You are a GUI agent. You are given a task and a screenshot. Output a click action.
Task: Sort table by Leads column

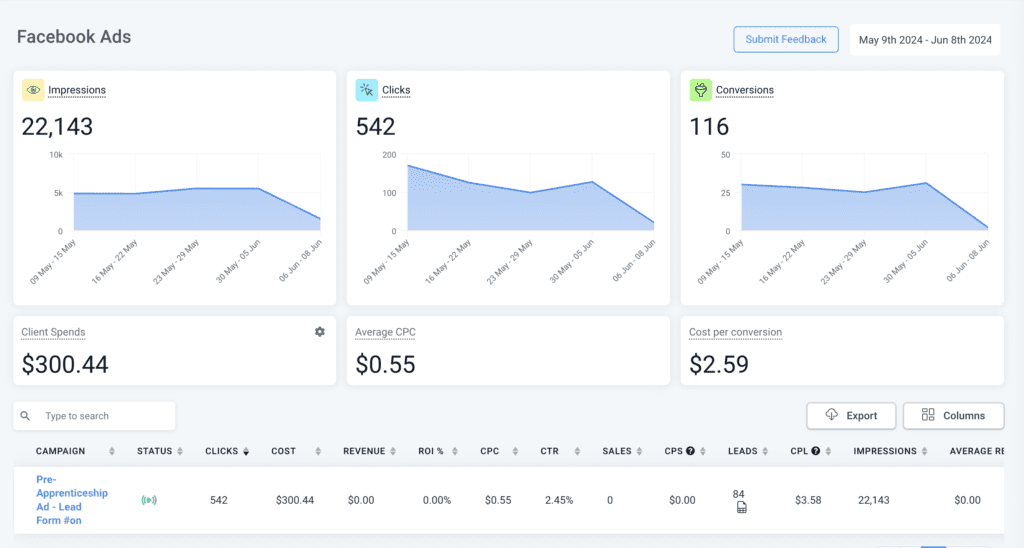coord(765,451)
